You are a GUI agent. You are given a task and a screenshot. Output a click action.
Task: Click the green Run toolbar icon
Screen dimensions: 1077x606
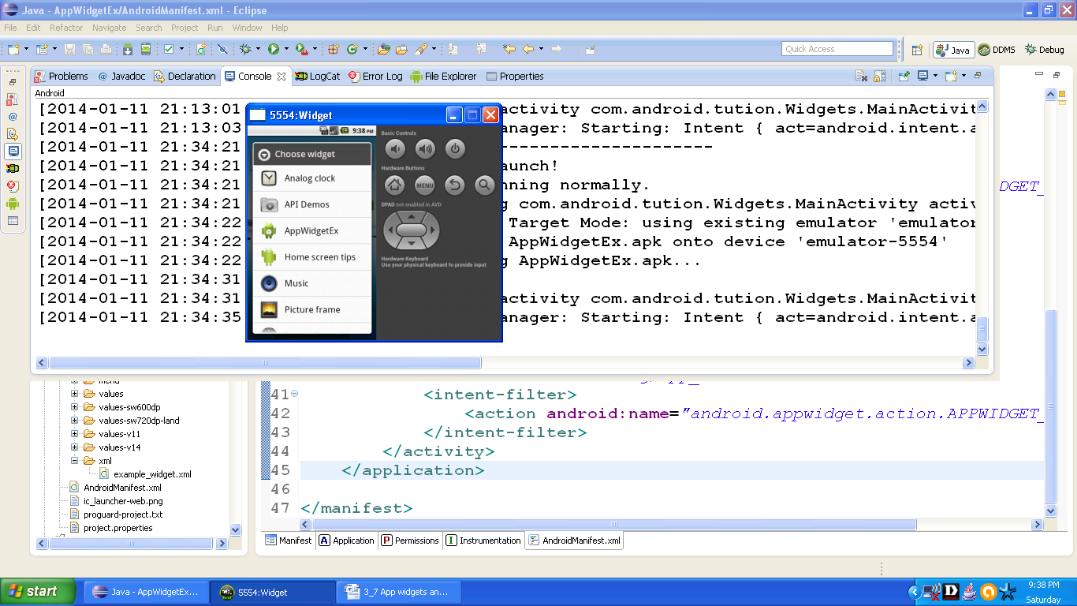click(273, 49)
